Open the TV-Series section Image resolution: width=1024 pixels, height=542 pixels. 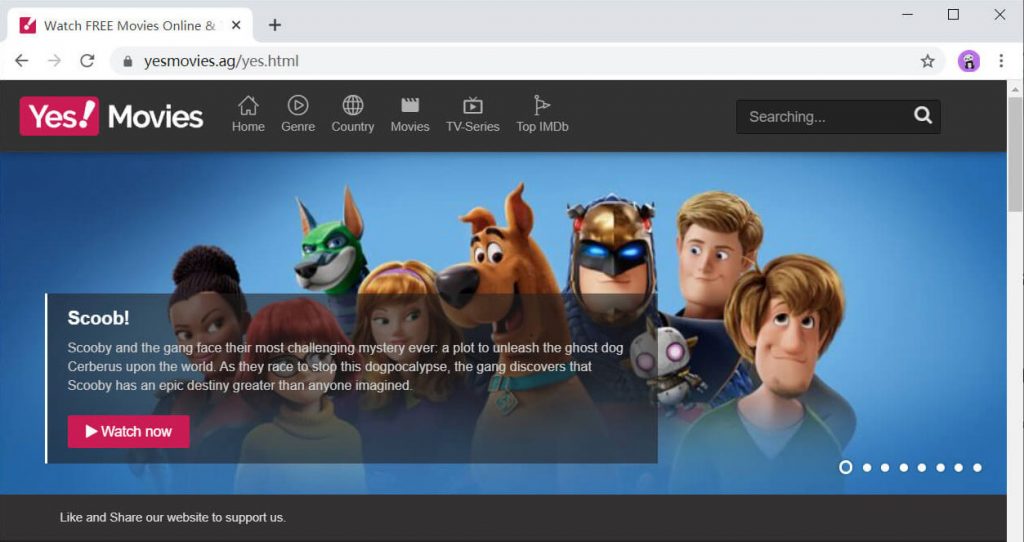point(473,114)
